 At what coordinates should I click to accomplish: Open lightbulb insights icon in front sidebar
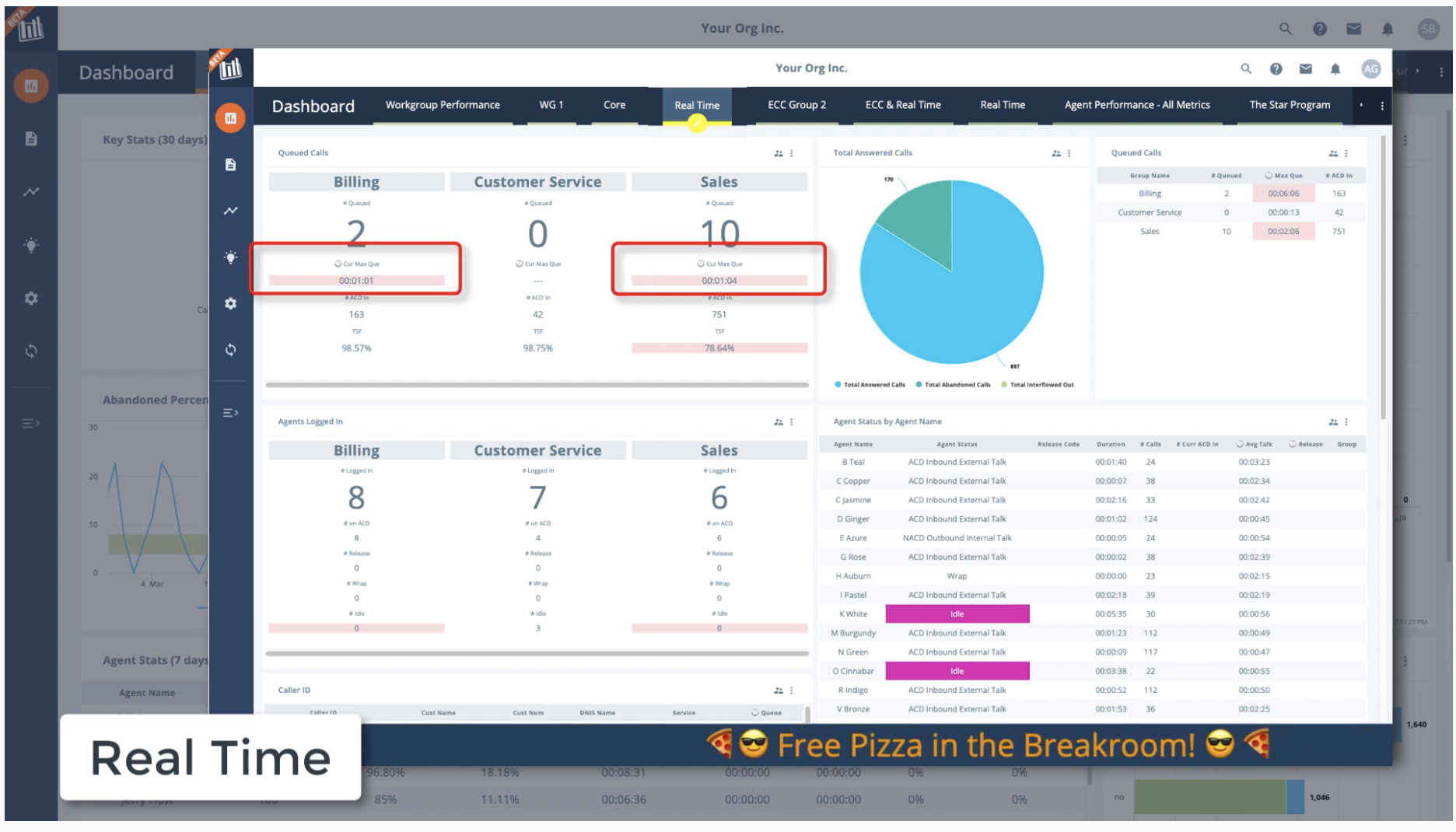230,257
